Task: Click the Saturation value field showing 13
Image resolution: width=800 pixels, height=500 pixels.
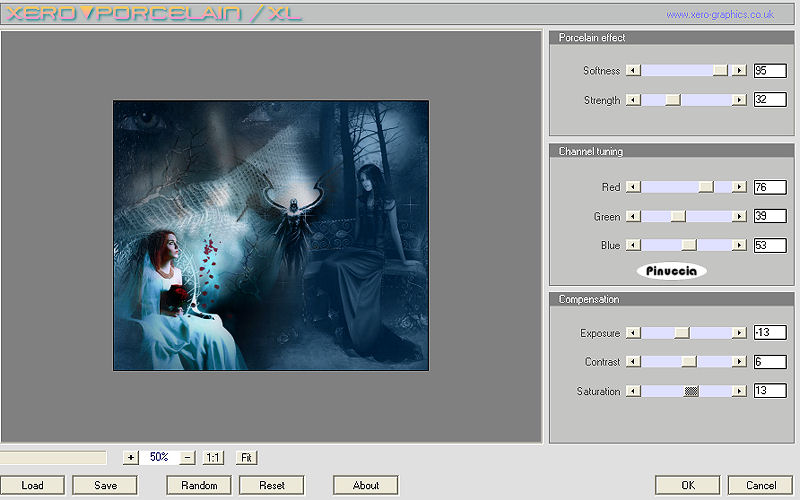Action: 770,391
